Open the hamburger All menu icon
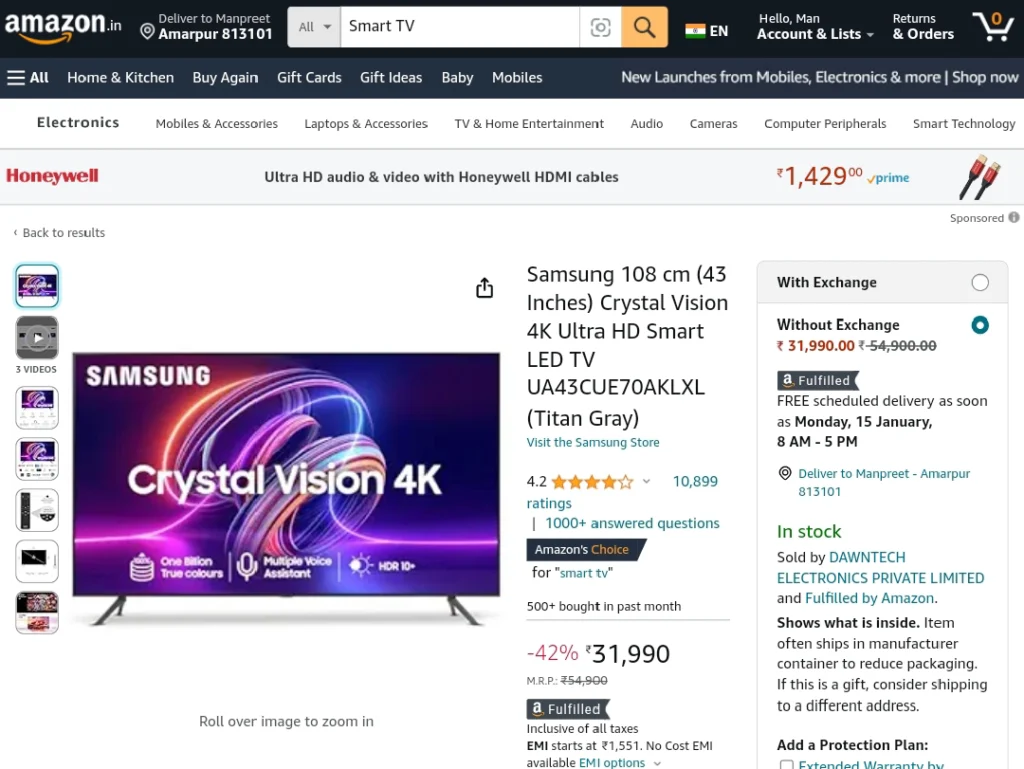The width and height of the screenshot is (1024, 769). tap(16, 78)
